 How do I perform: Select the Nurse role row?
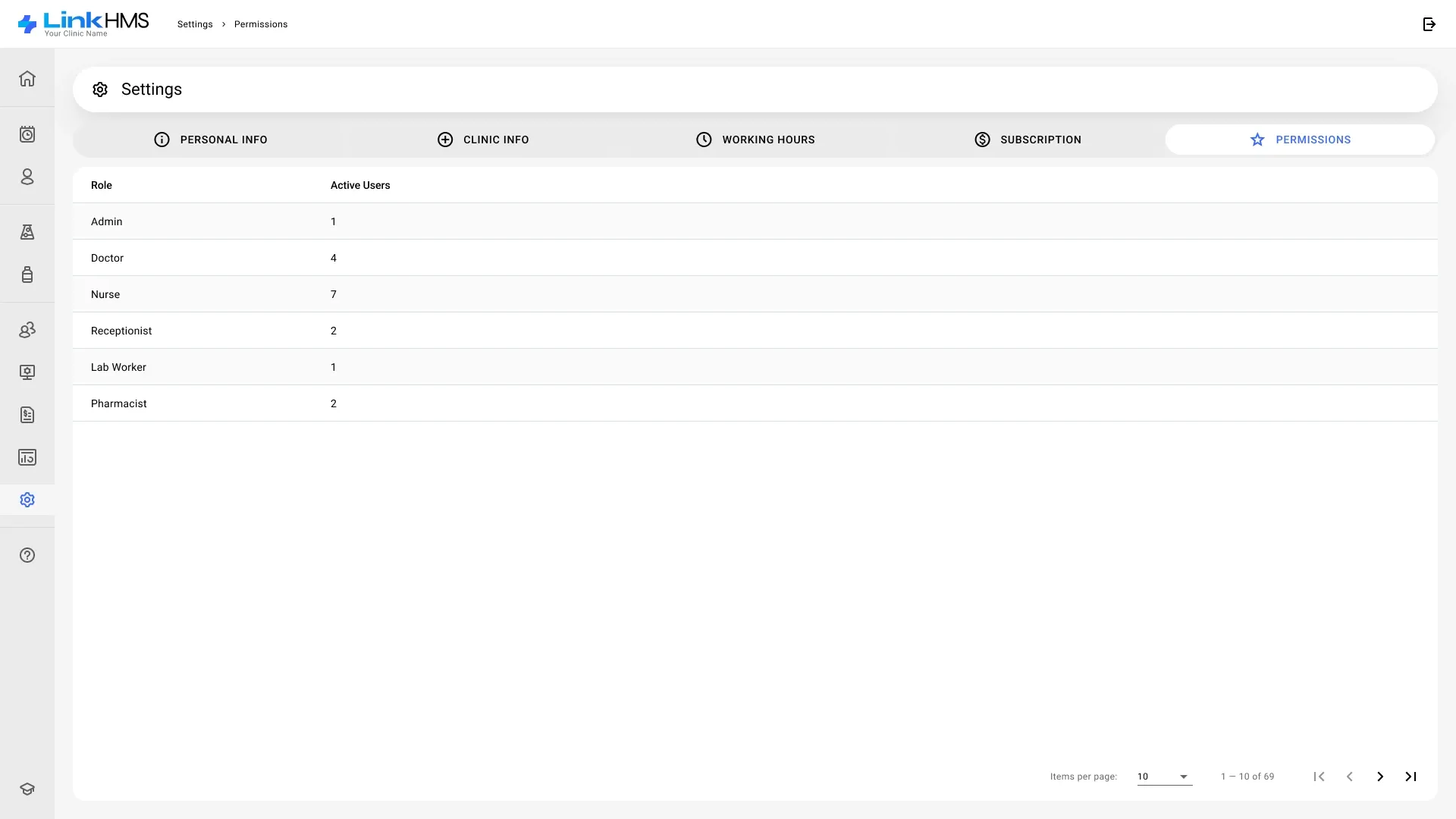pos(755,294)
